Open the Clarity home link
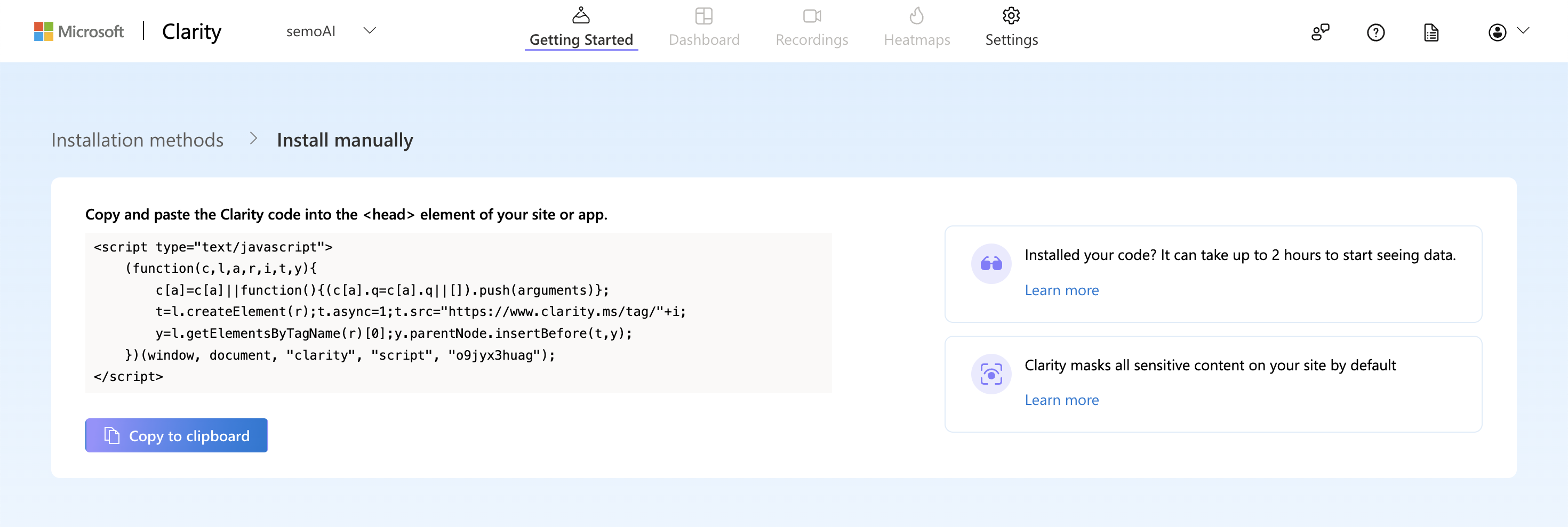The image size is (1568, 527). click(x=192, y=31)
